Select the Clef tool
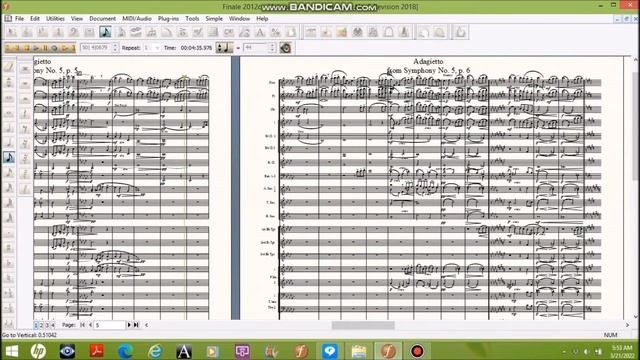Image resolution: width=640 pixels, height=360 pixels. [74, 32]
